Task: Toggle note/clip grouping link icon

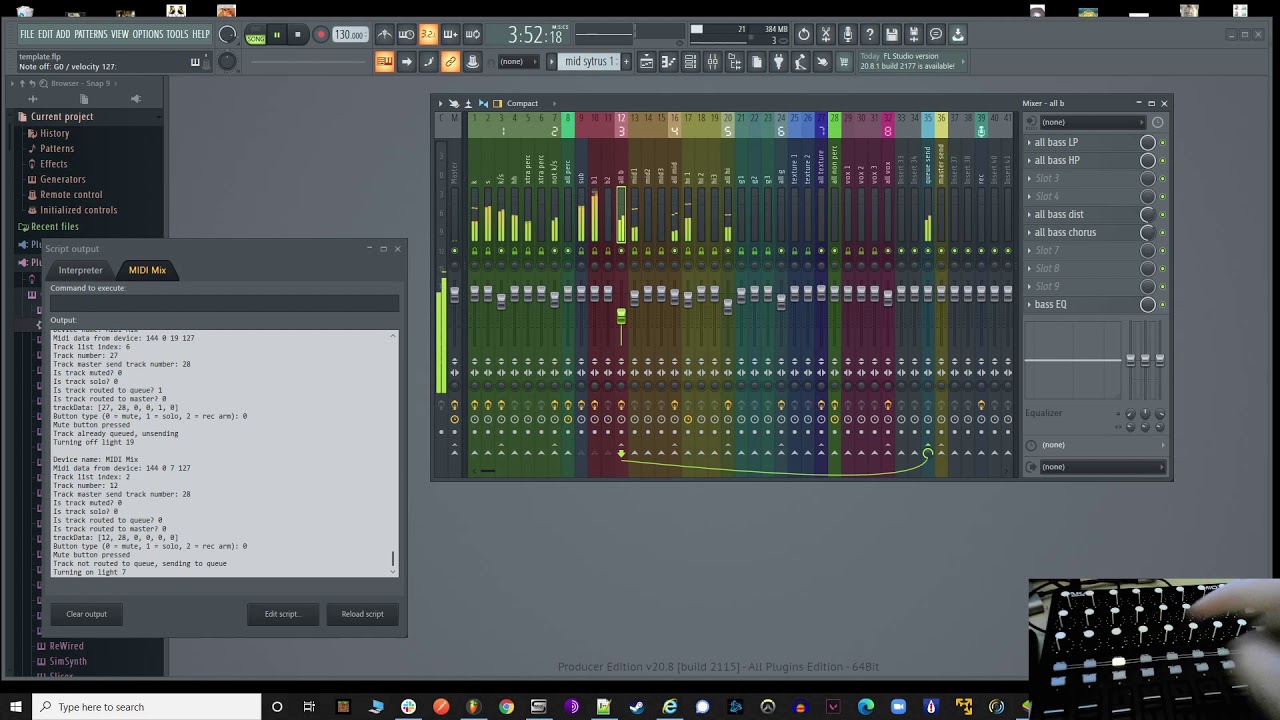Action: point(450,62)
